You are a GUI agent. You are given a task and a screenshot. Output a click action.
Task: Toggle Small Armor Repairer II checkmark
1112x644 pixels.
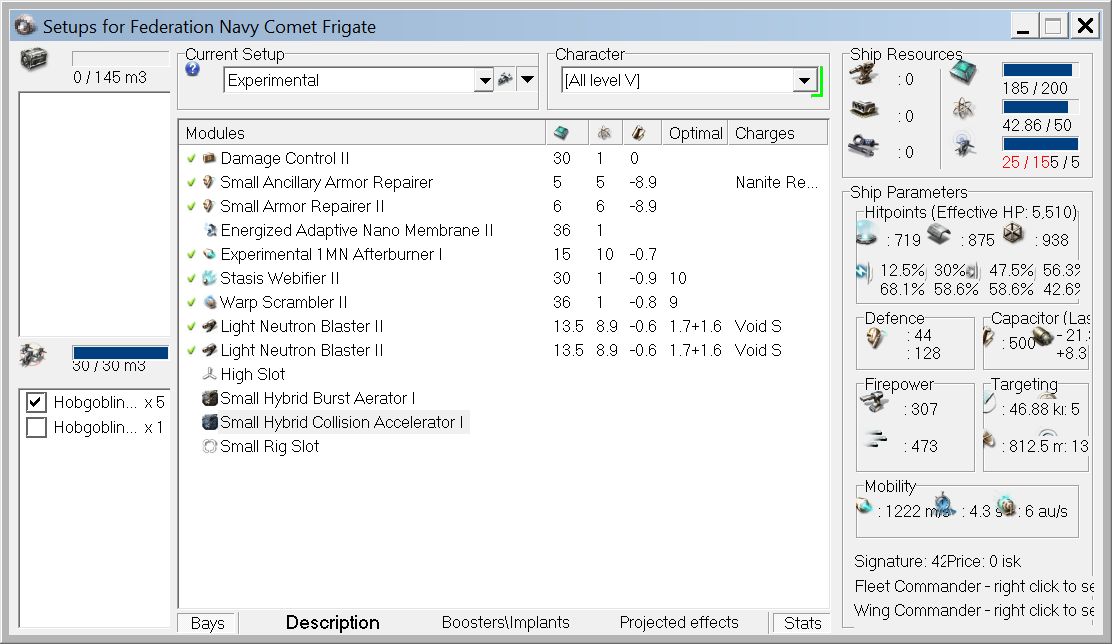(x=191, y=206)
